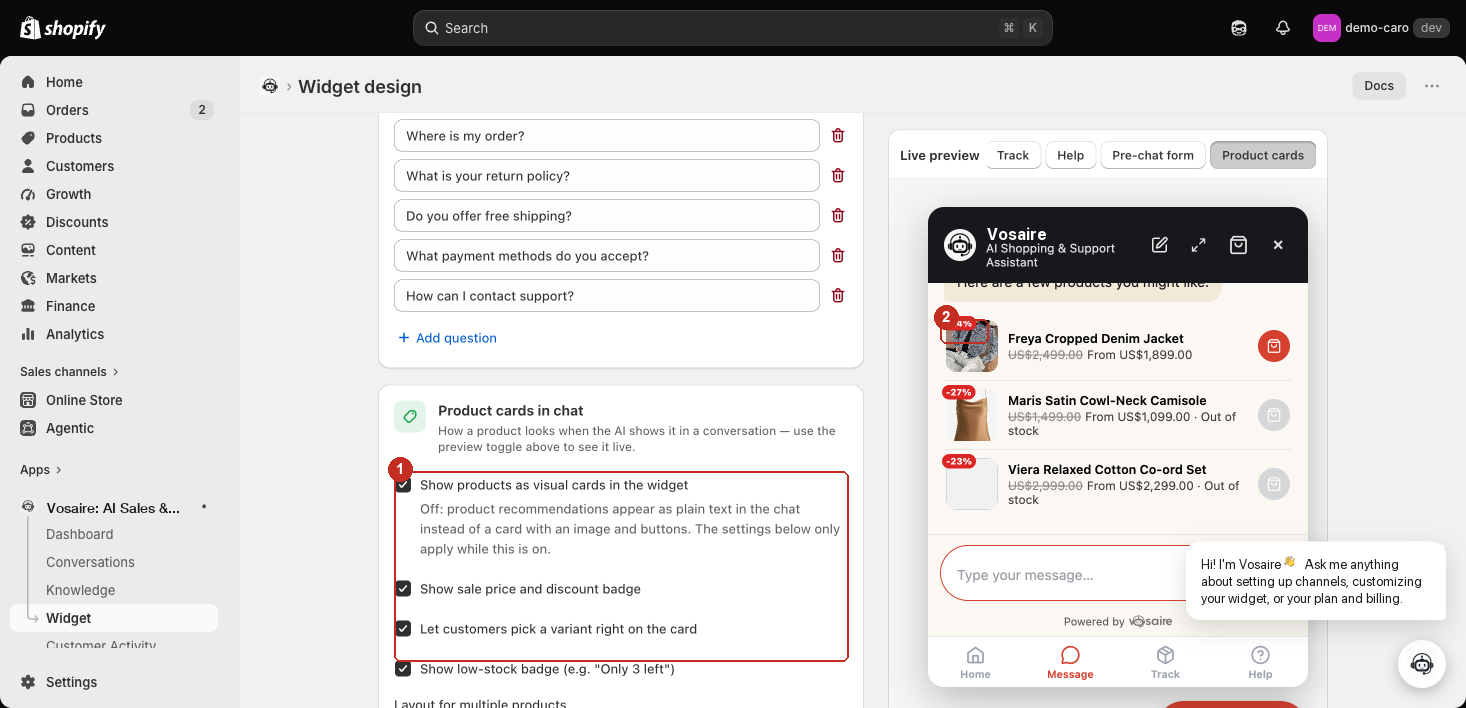Switch preview to Track tab
Screen dimensions: 1466x708
pyautogui.click(x=1013, y=155)
